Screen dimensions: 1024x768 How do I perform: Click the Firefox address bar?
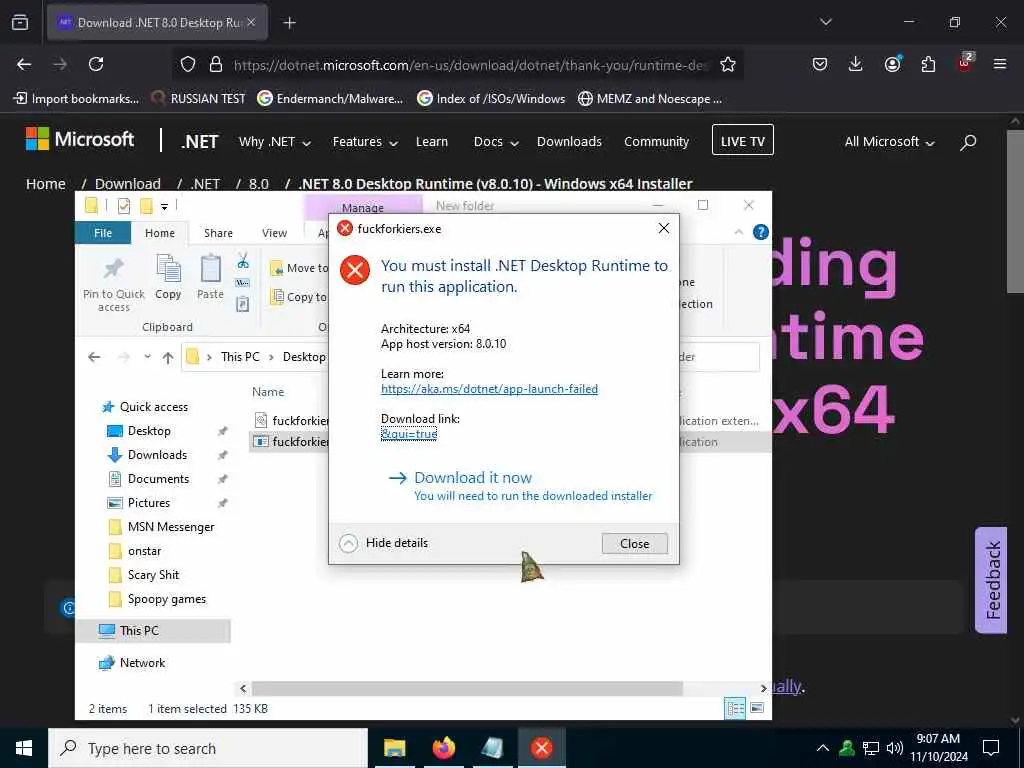click(470, 65)
